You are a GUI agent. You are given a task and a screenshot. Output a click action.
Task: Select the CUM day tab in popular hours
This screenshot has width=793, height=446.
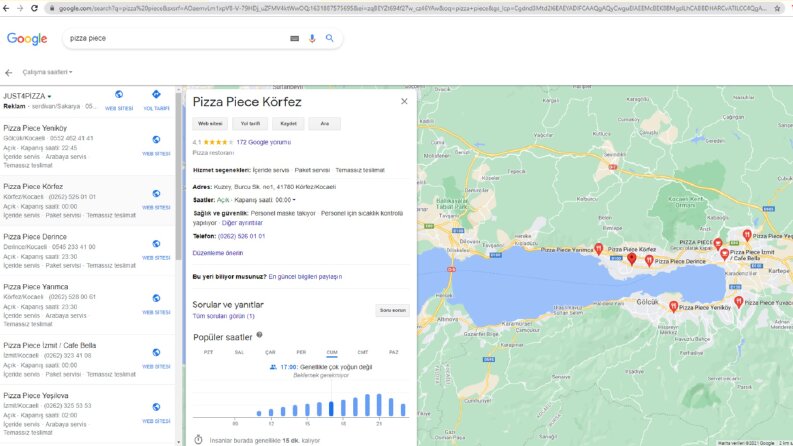pos(332,352)
